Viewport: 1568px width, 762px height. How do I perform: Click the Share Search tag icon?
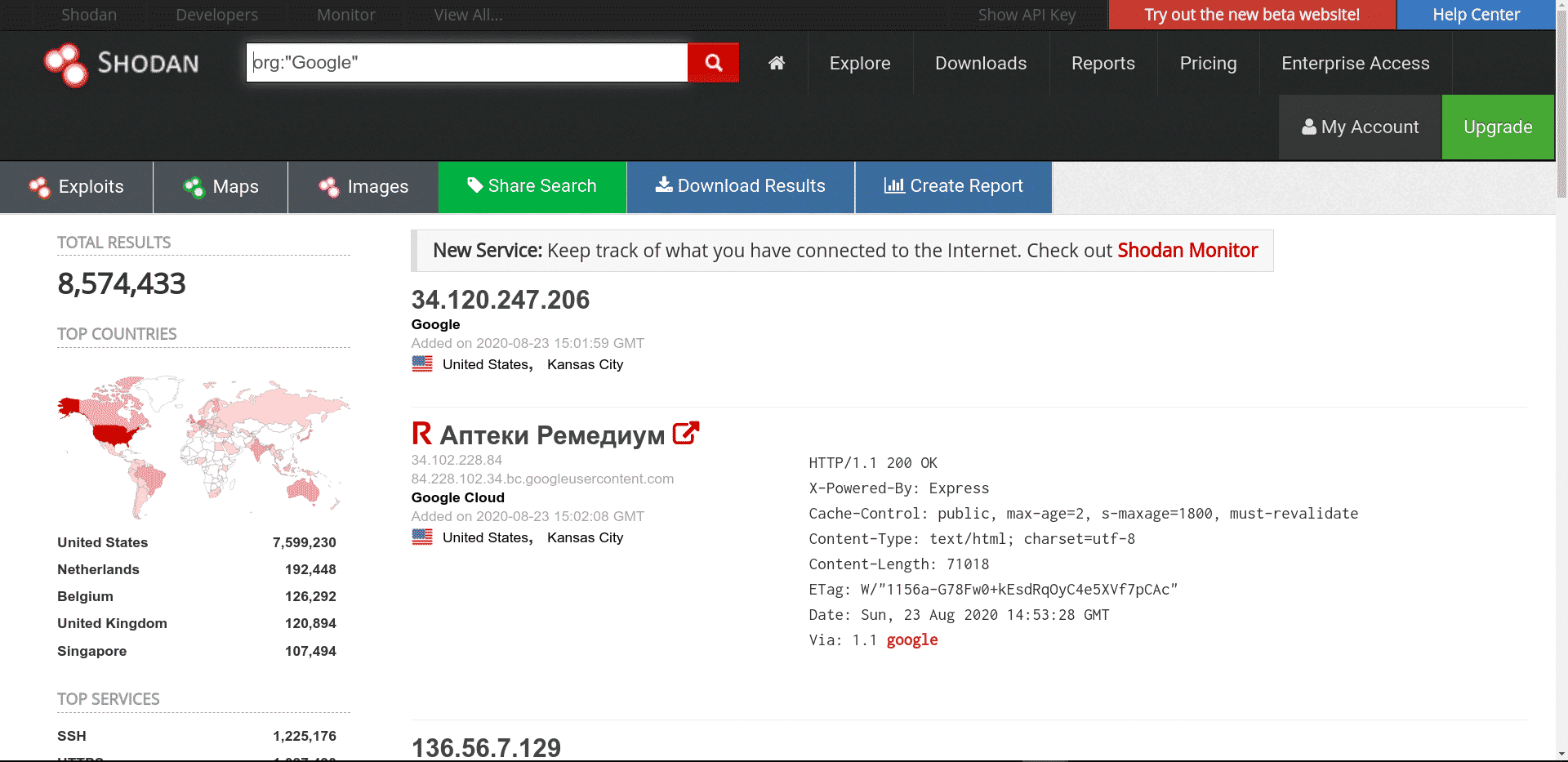476,186
